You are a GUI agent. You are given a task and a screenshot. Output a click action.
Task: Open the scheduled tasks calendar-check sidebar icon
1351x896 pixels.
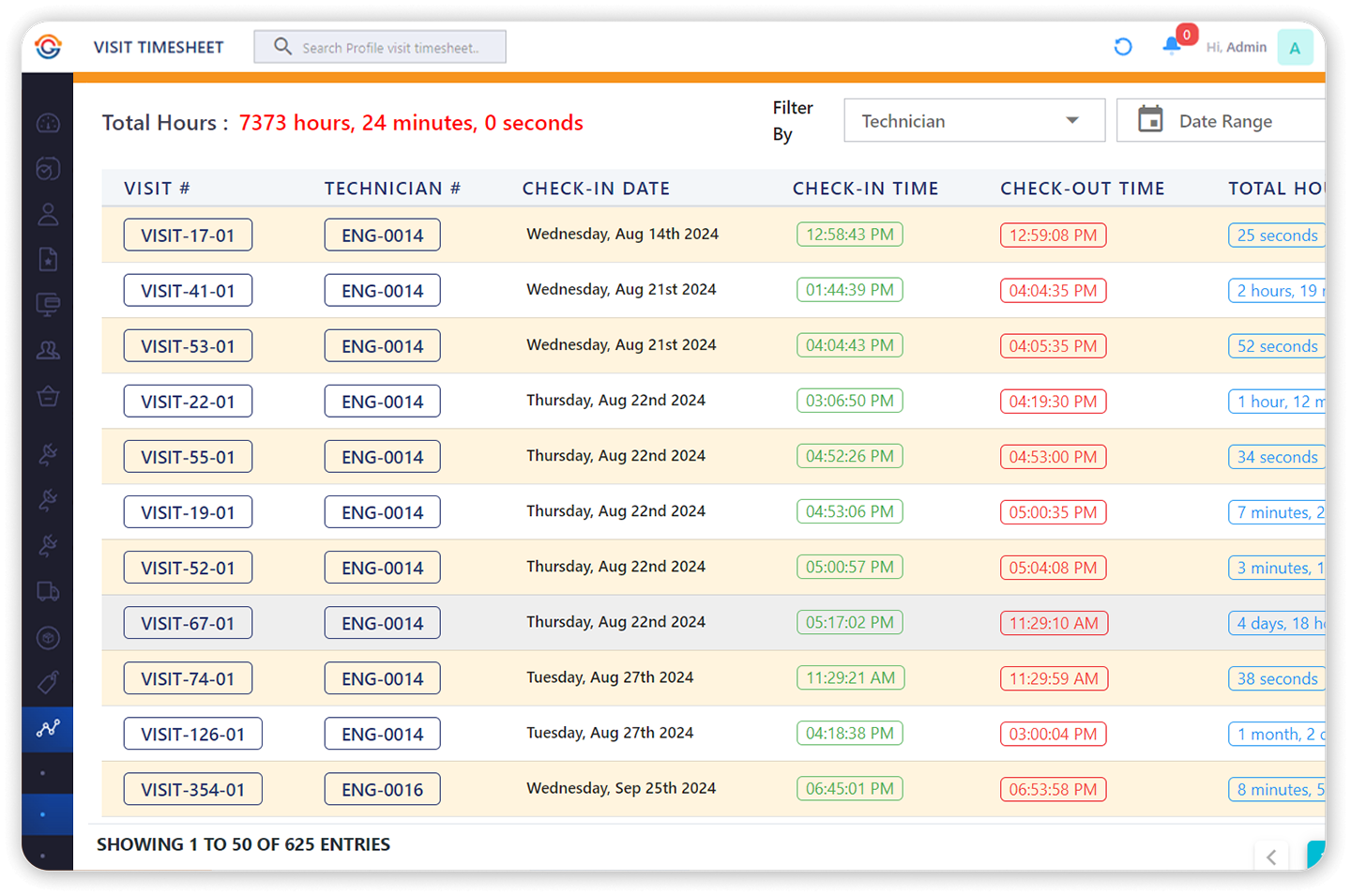tap(48, 168)
